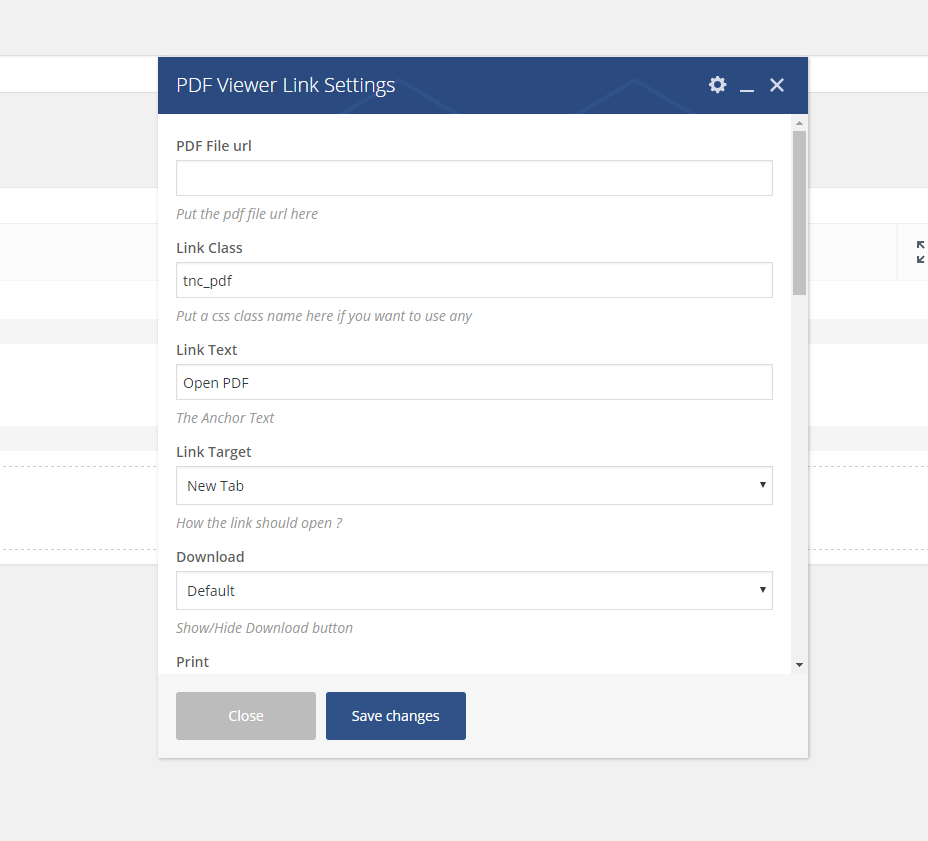Click the "Link Target" label text
Screen dimensions: 928x841
(214, 452)
